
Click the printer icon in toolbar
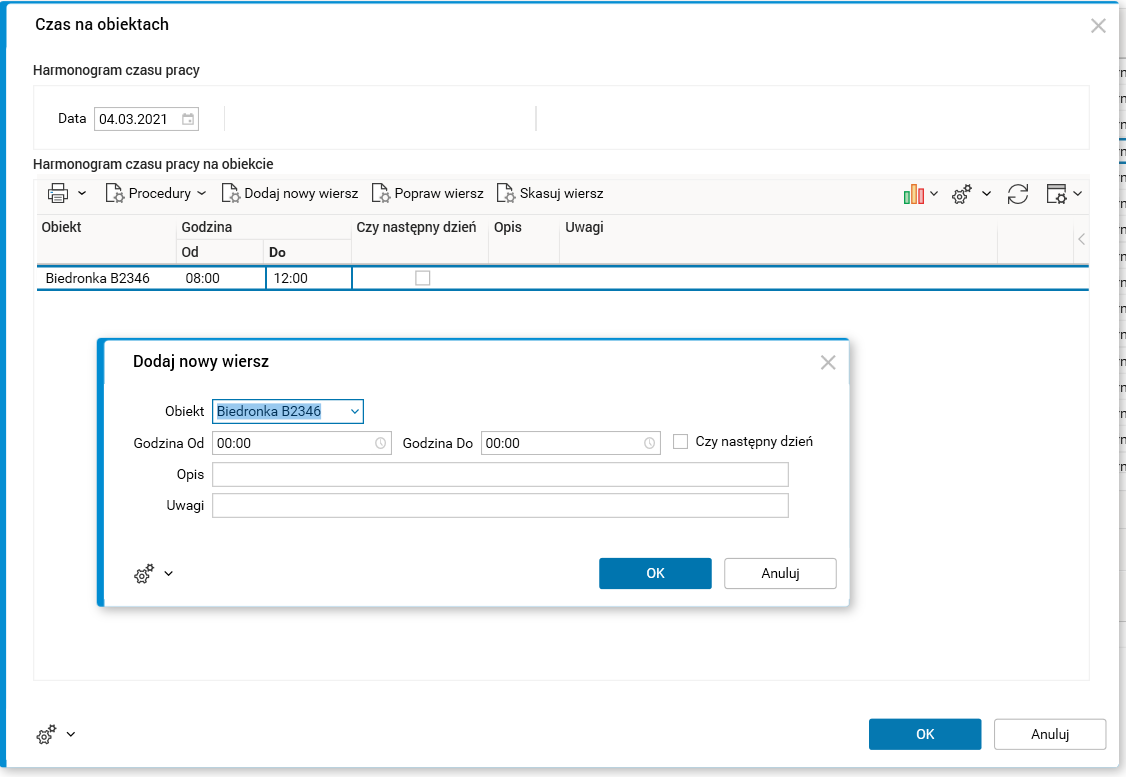tap(58, 194)
